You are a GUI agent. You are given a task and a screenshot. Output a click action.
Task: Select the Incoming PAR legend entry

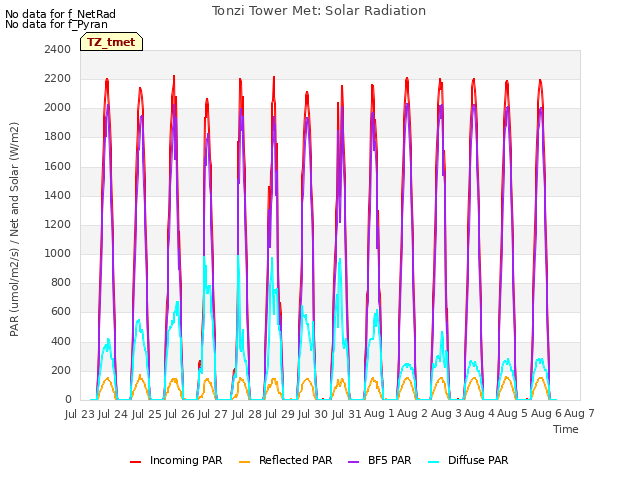point(176,460)
